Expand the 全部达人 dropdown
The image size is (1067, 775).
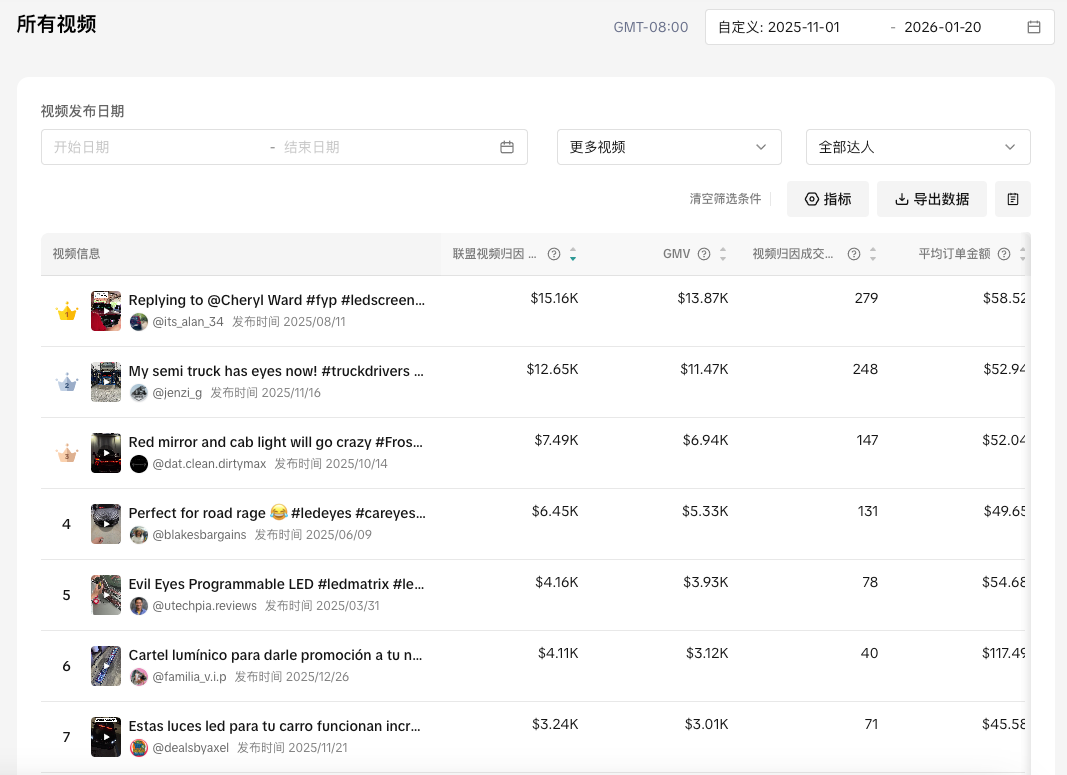click(917, 147)
